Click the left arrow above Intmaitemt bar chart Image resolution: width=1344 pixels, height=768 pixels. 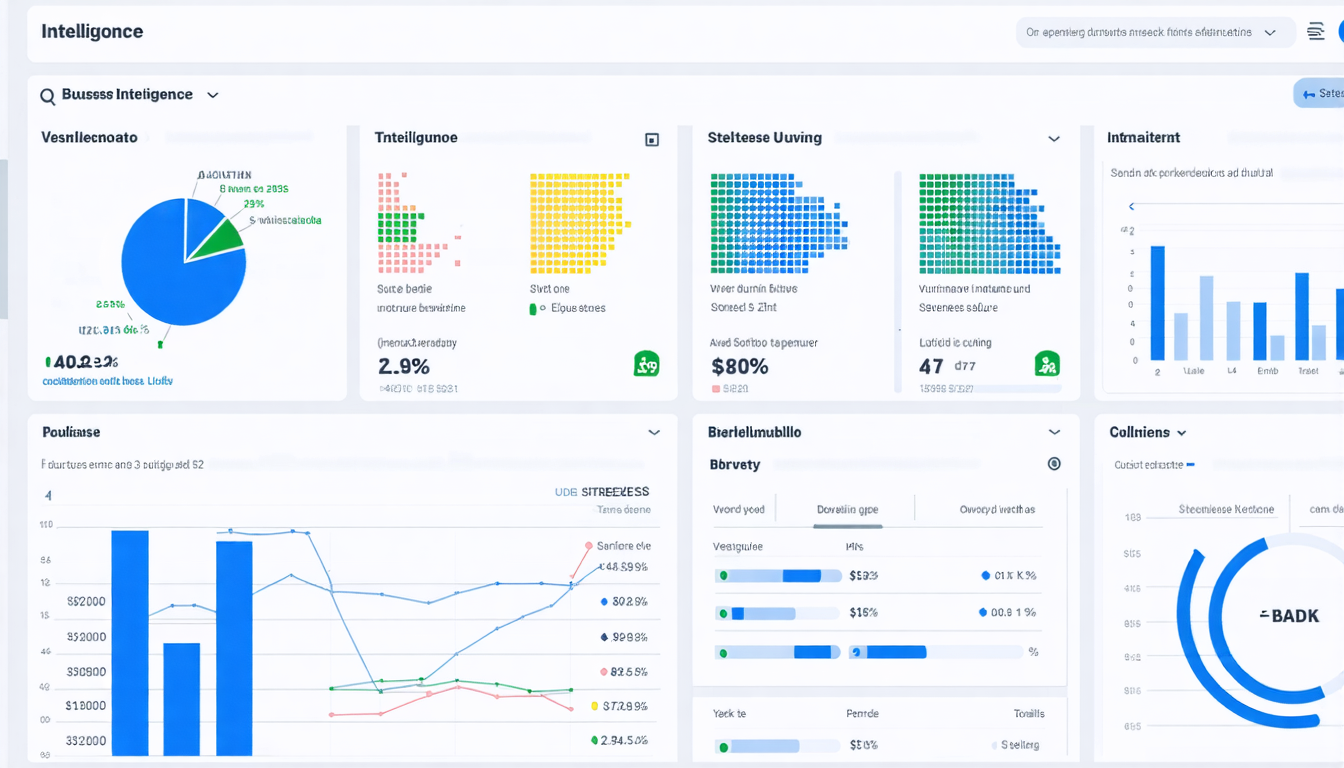coord(1132,207)
